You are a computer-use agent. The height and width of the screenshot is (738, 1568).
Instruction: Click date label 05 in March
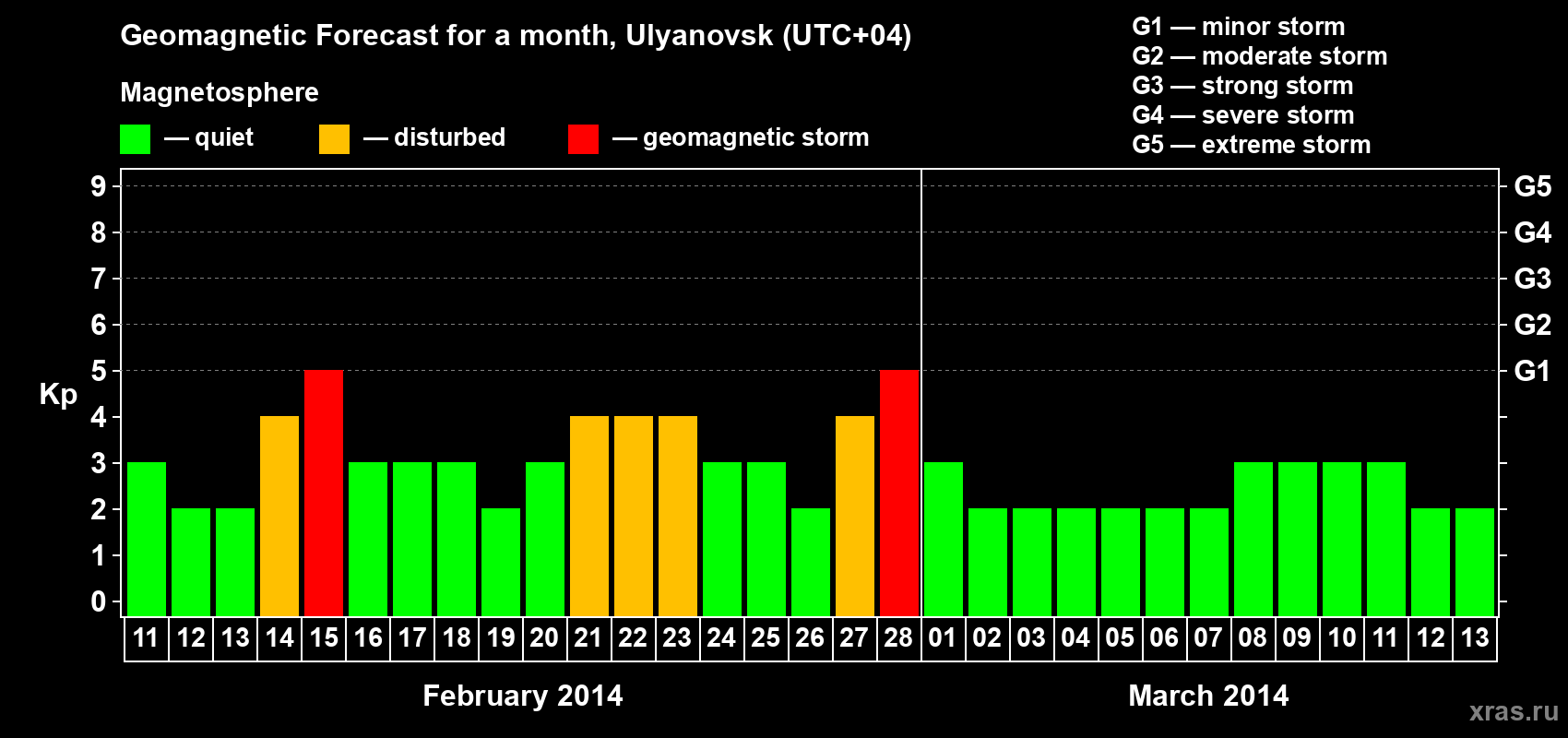pos(1120,637)
